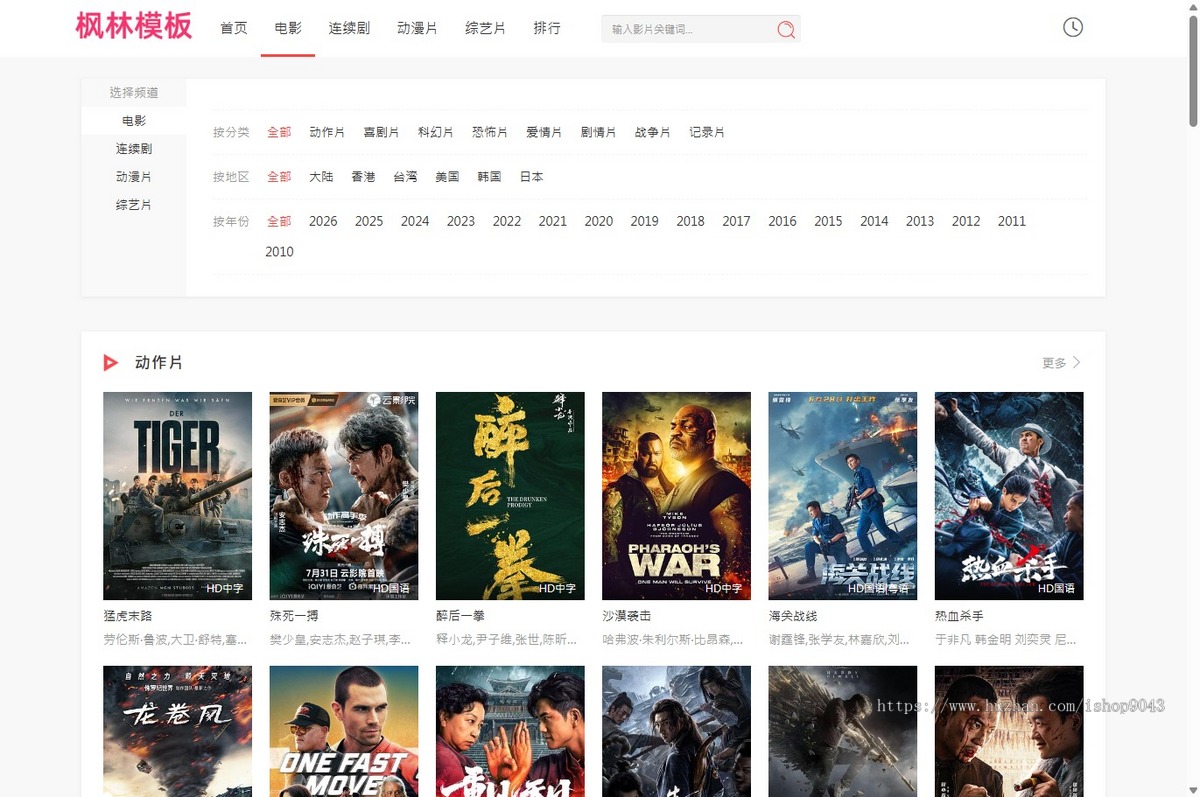Filter region by 香港

363,177
